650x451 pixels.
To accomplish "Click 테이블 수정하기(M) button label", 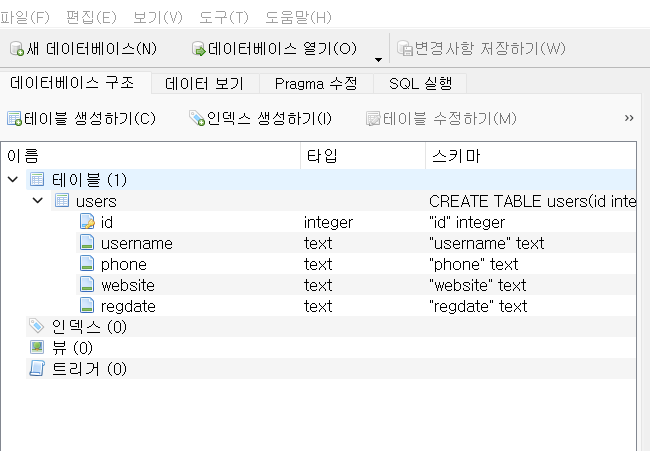I will coord(450,119).
